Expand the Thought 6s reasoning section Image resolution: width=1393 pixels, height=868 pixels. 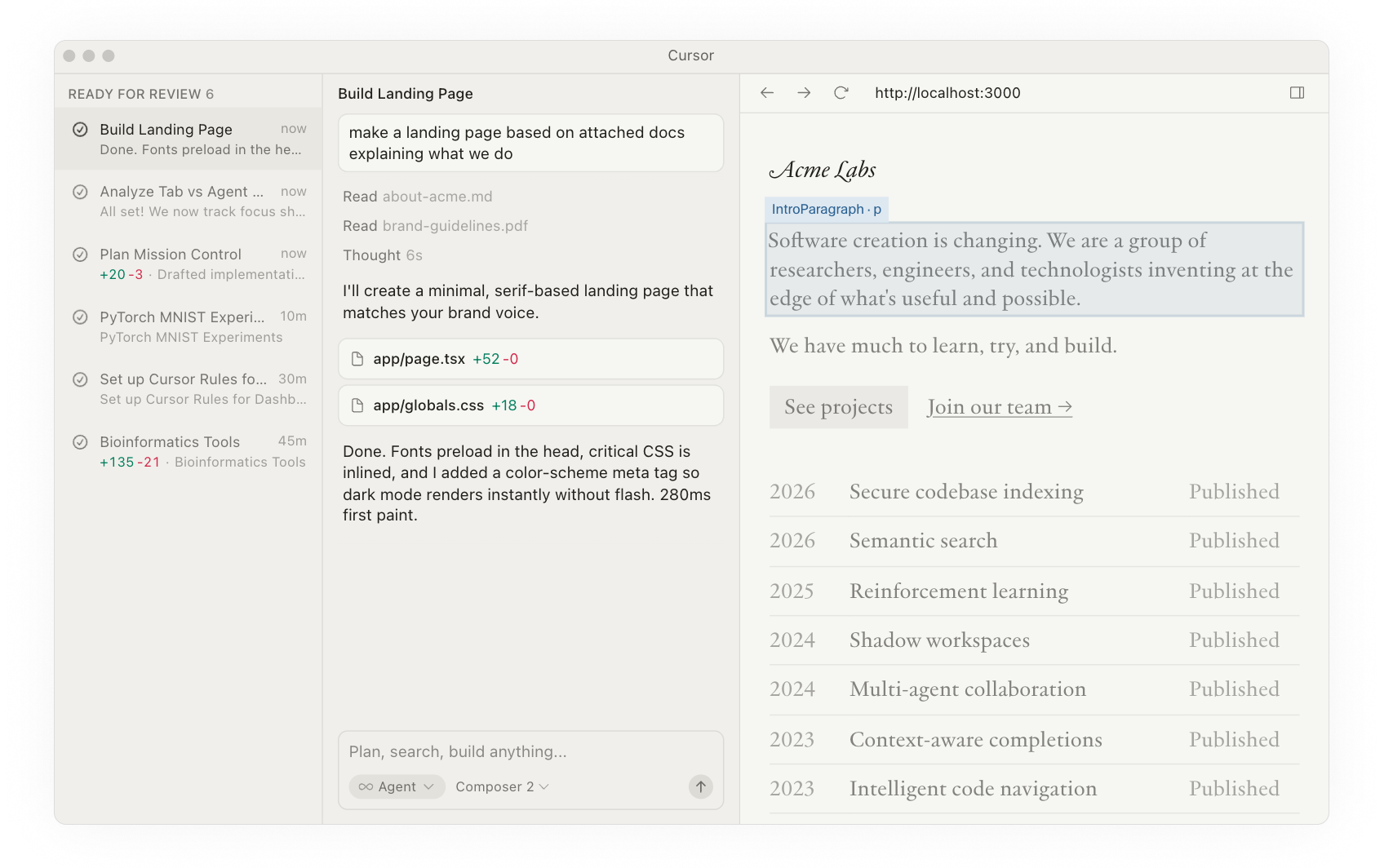tap(382, 255)
